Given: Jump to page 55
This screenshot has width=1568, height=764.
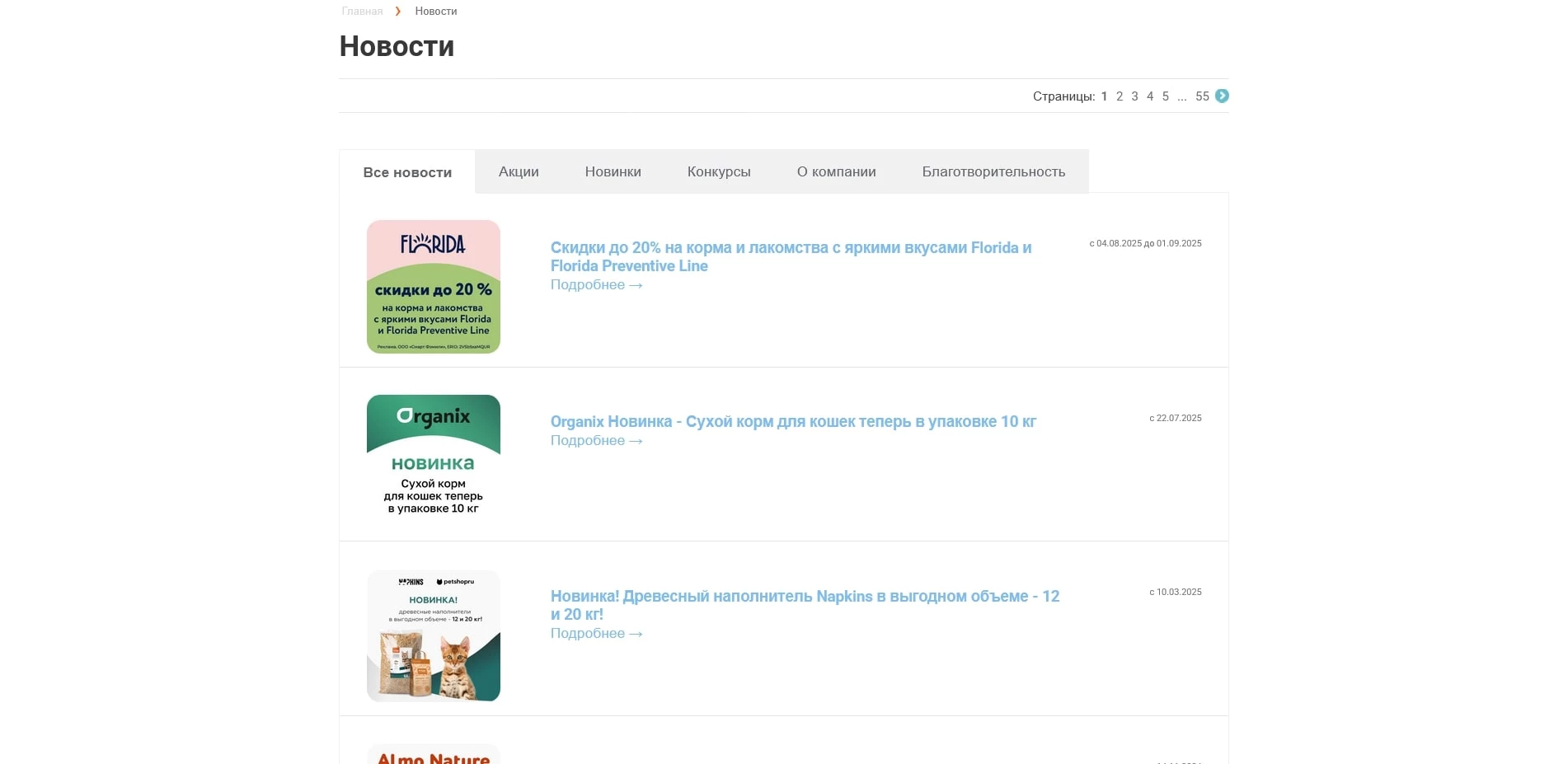Looking at the screenshot, I should click(1202, 96).
